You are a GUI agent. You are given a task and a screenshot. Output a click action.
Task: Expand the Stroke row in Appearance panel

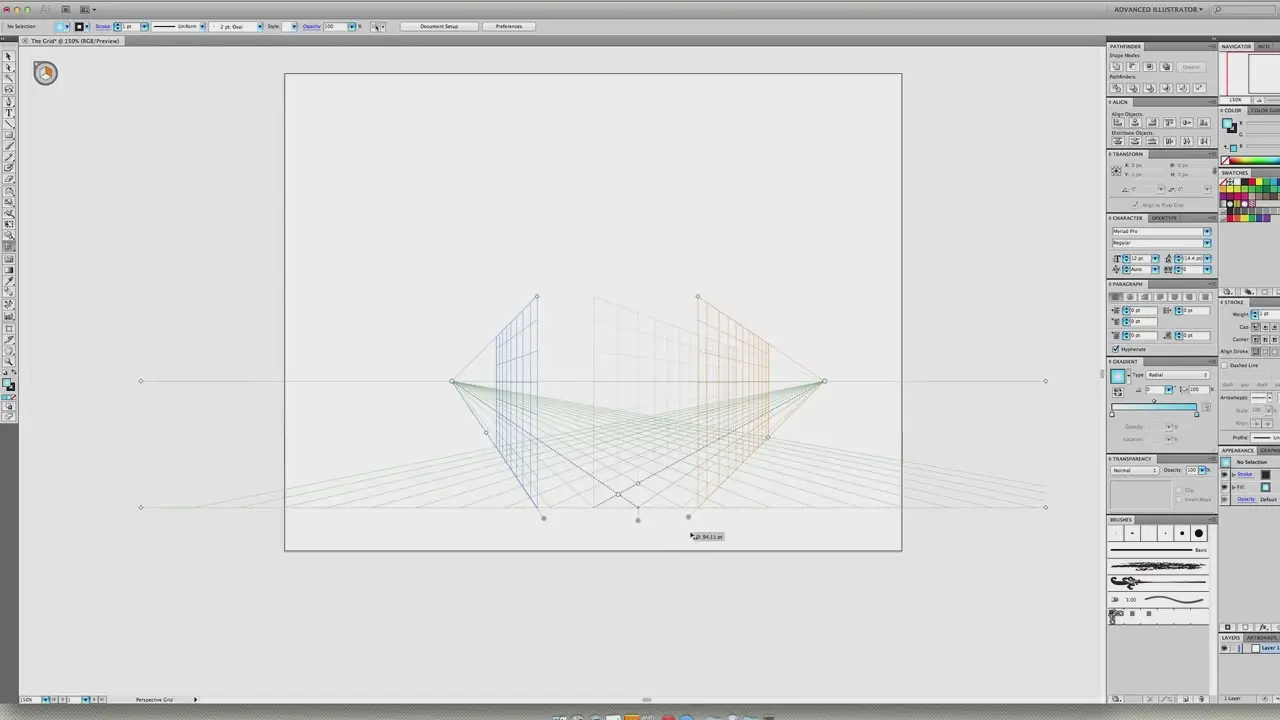click(x=1233, y=475)
